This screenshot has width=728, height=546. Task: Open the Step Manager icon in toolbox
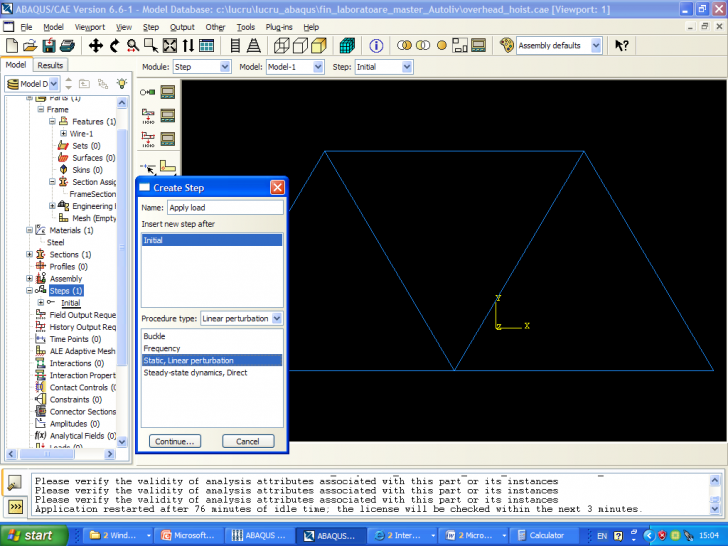pyautogui.click(x=168, y=91)
